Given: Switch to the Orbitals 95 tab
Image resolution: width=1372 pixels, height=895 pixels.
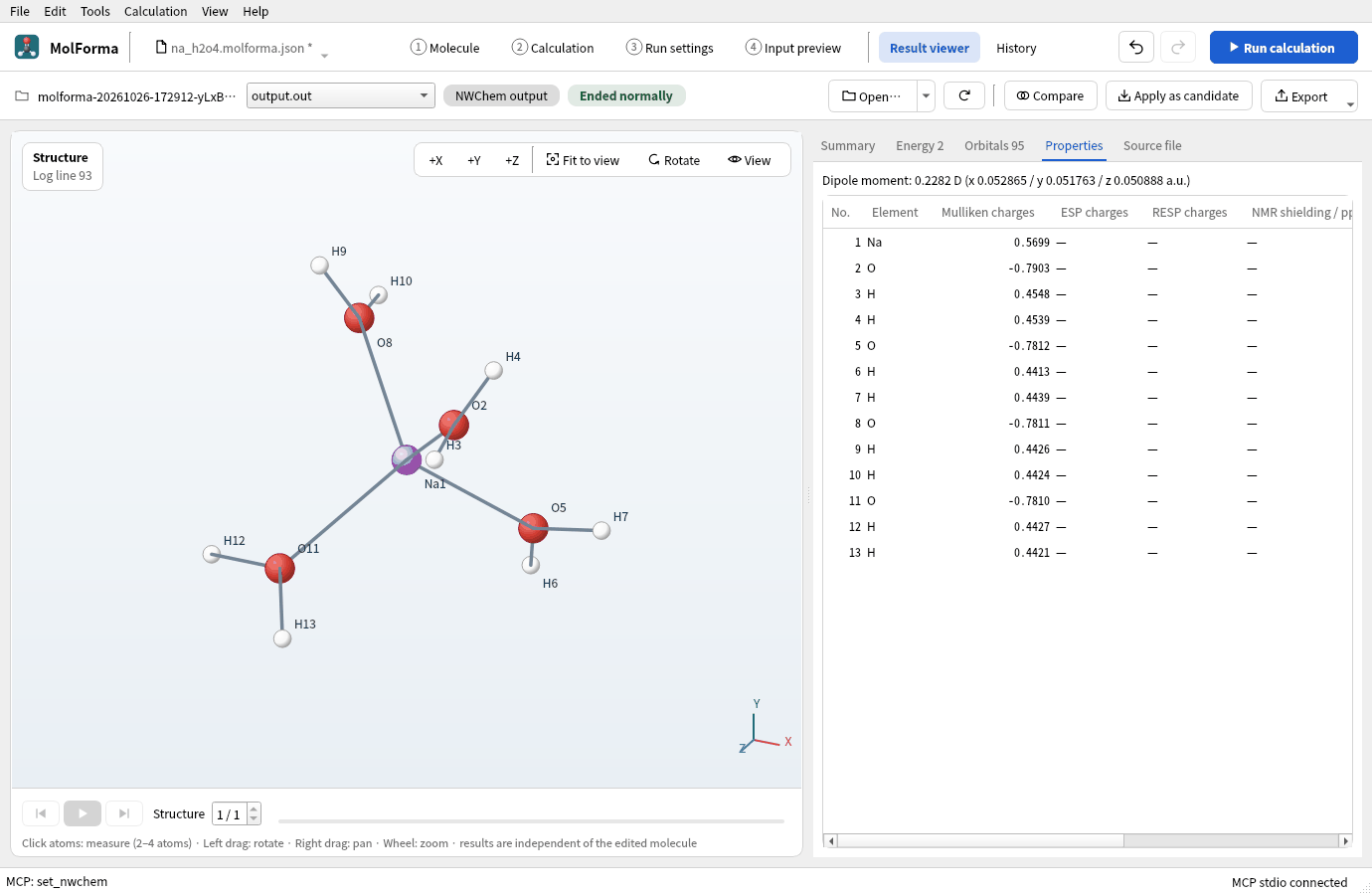Looking at the screenshot, I should [994, 145].
